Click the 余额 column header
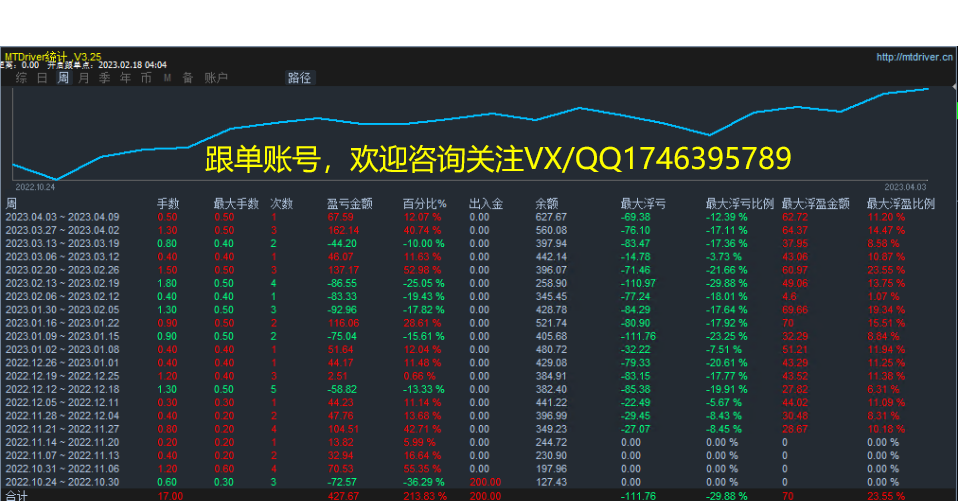958x504 pixels. pos(546,204)
